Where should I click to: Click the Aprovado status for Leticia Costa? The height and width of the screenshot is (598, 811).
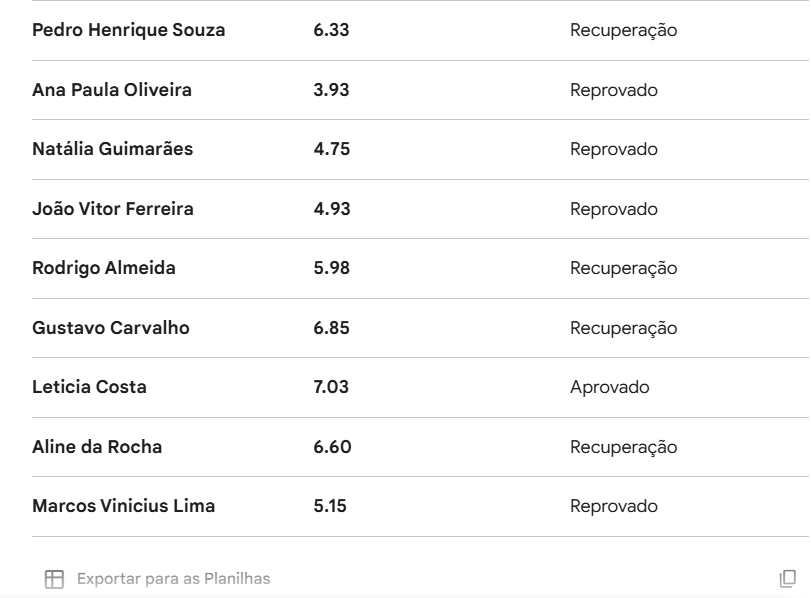point(609,387)
